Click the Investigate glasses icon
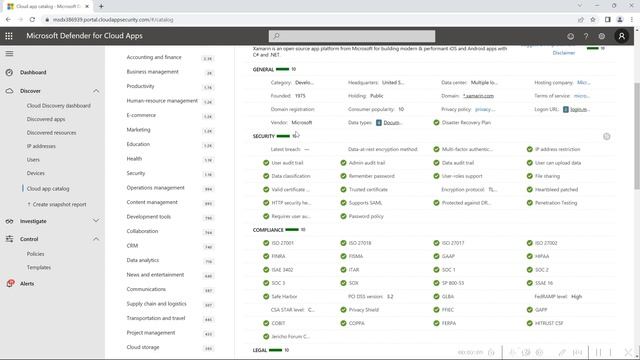640x360 pixels. click(x=9, y=221)
